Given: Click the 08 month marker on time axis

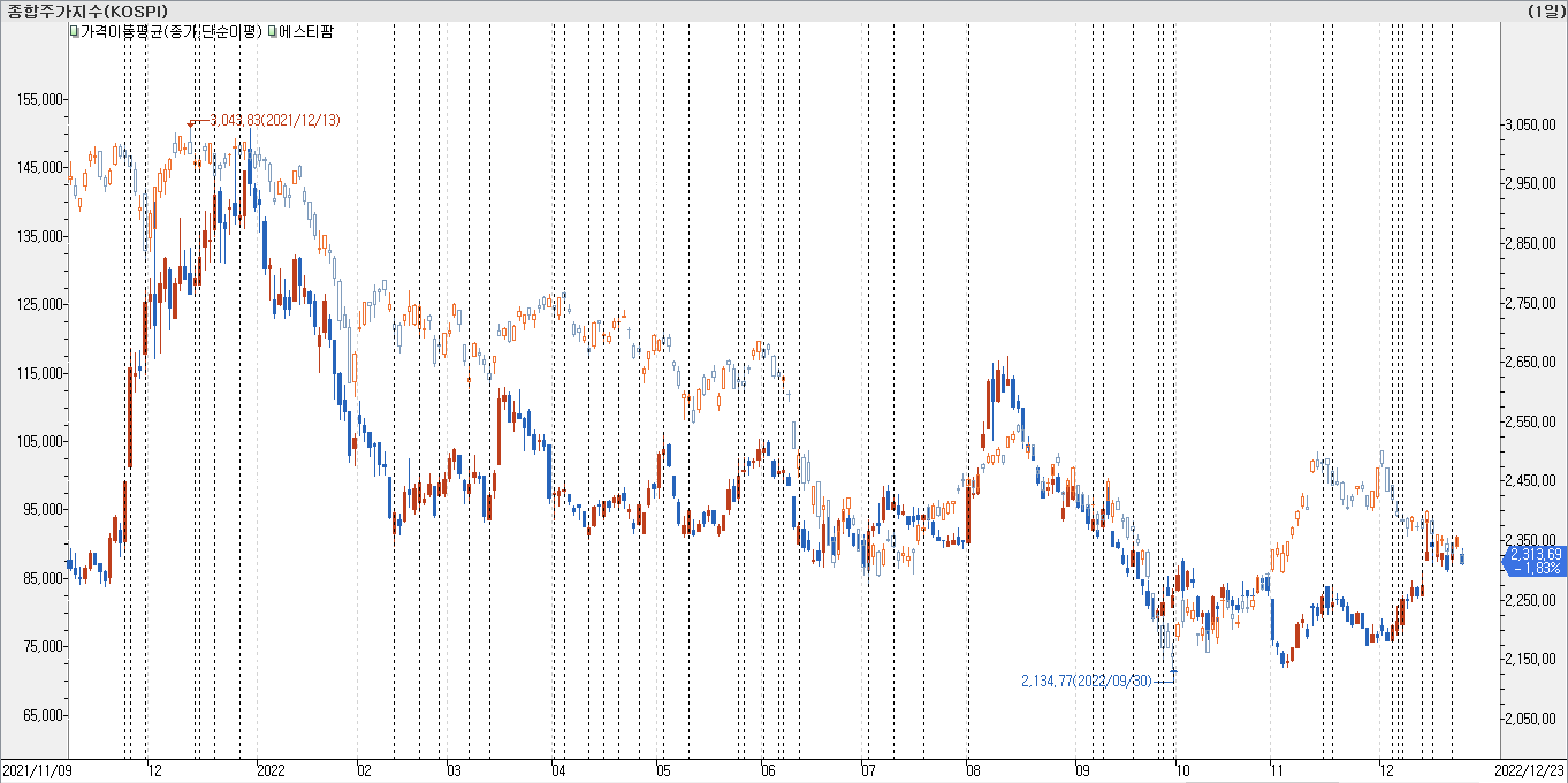Looking at the screenshot, I should coord(973,770).
